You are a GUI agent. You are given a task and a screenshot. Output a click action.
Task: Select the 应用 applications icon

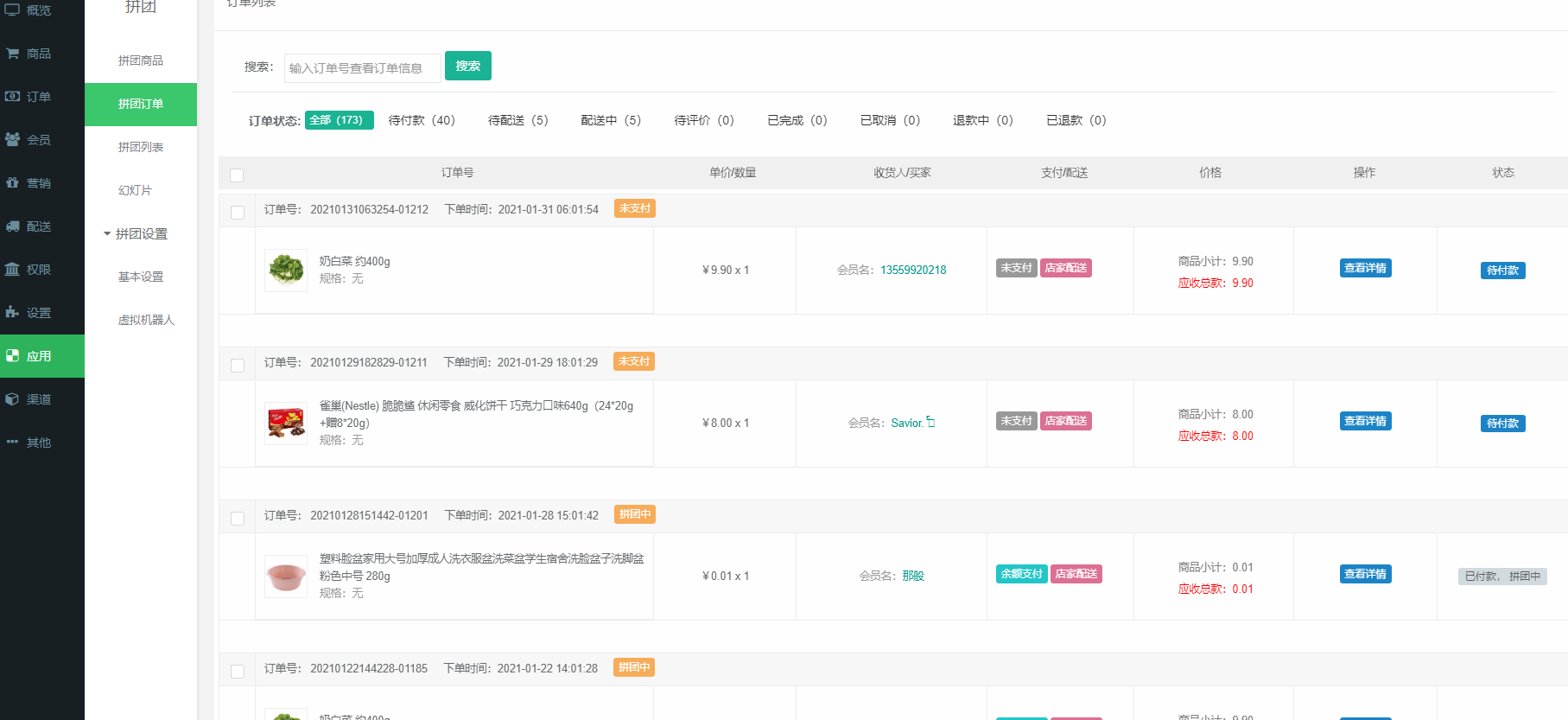(x=12, y=355)
